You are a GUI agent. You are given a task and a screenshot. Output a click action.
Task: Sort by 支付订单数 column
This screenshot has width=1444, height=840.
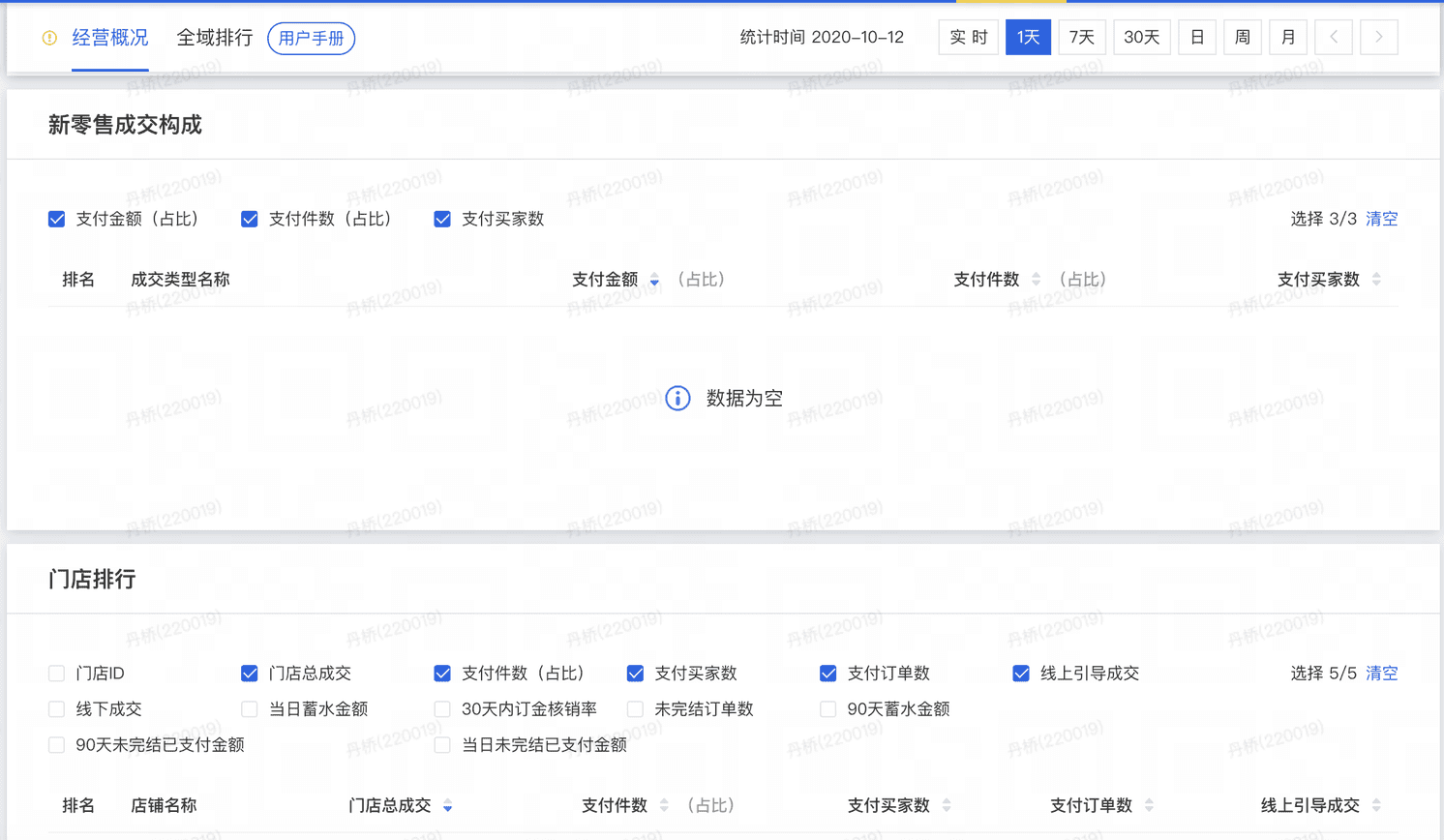point(1149,805)
